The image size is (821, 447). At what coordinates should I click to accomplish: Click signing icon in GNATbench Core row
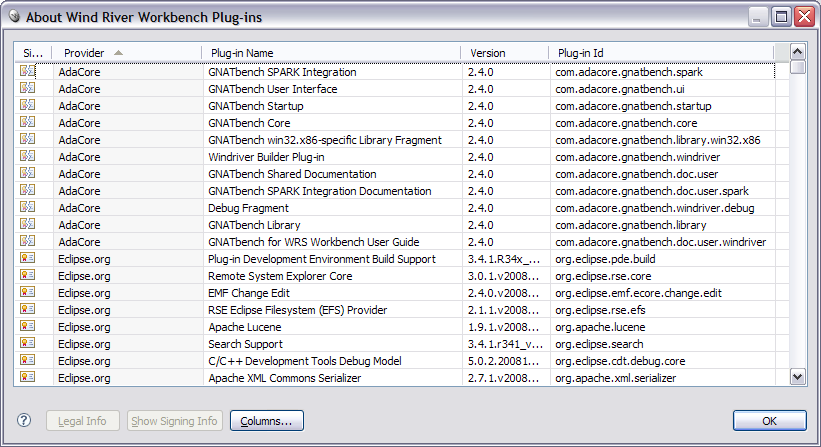click(28, 122)
